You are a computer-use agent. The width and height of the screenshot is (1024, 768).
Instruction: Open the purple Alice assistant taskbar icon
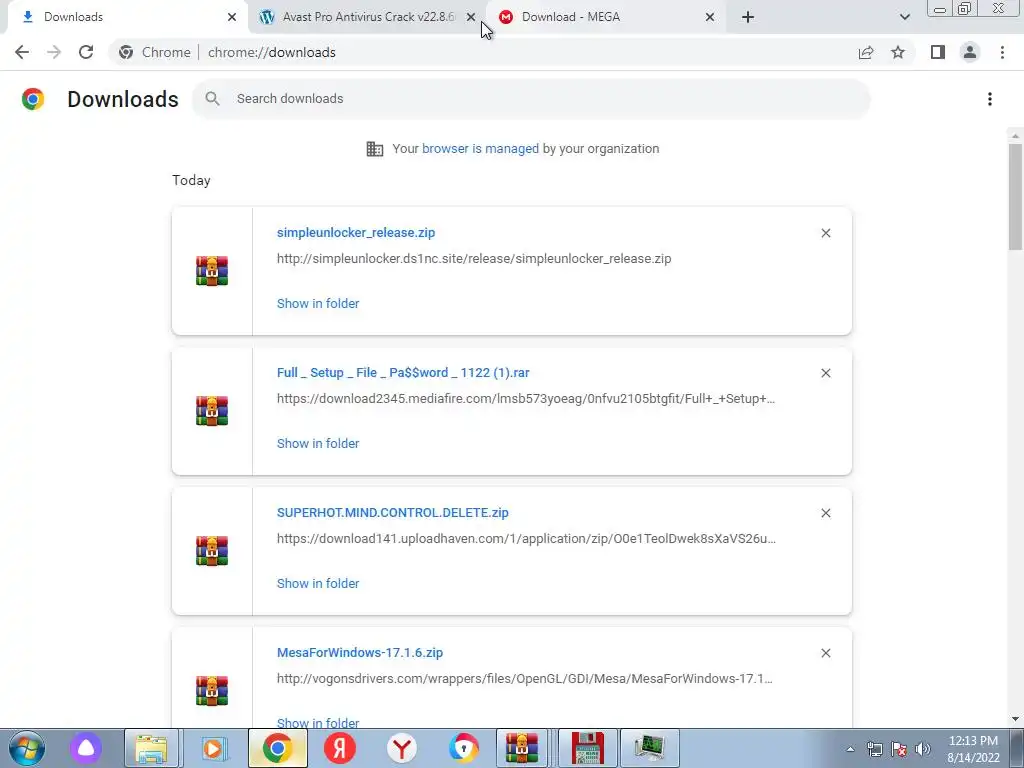tap(86, 748)
